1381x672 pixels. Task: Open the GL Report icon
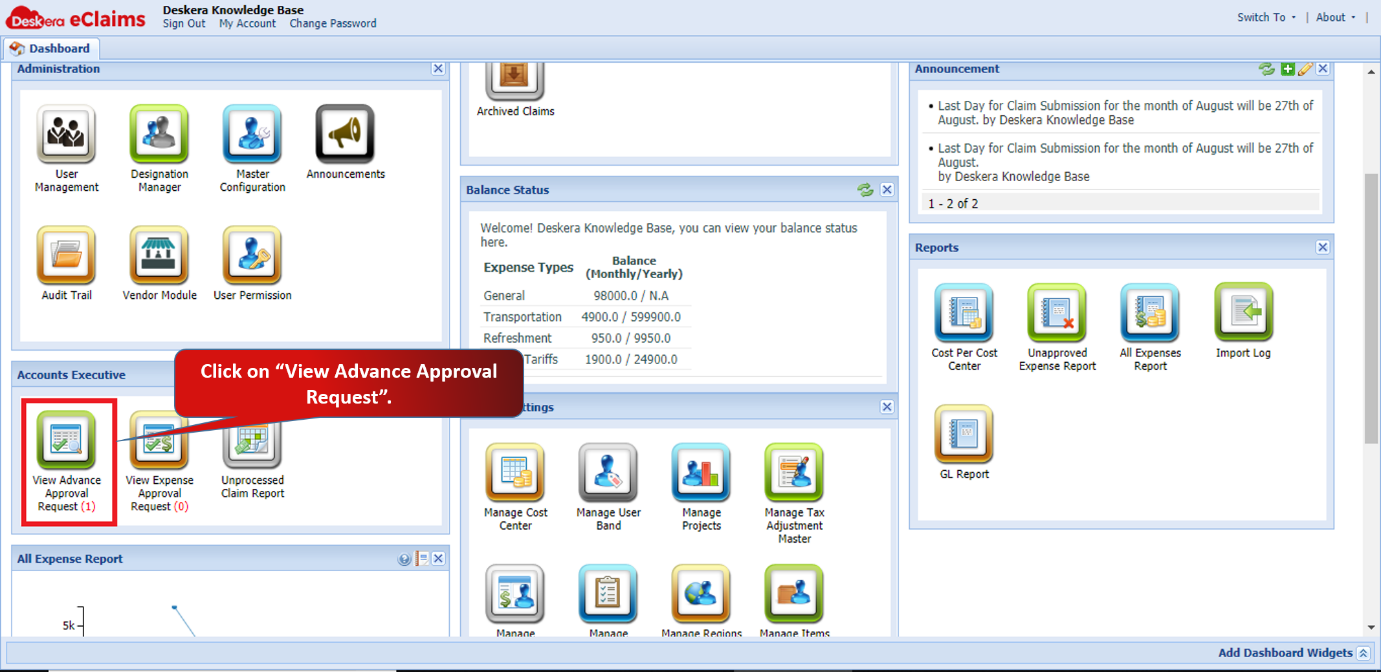tap(964, 434)
